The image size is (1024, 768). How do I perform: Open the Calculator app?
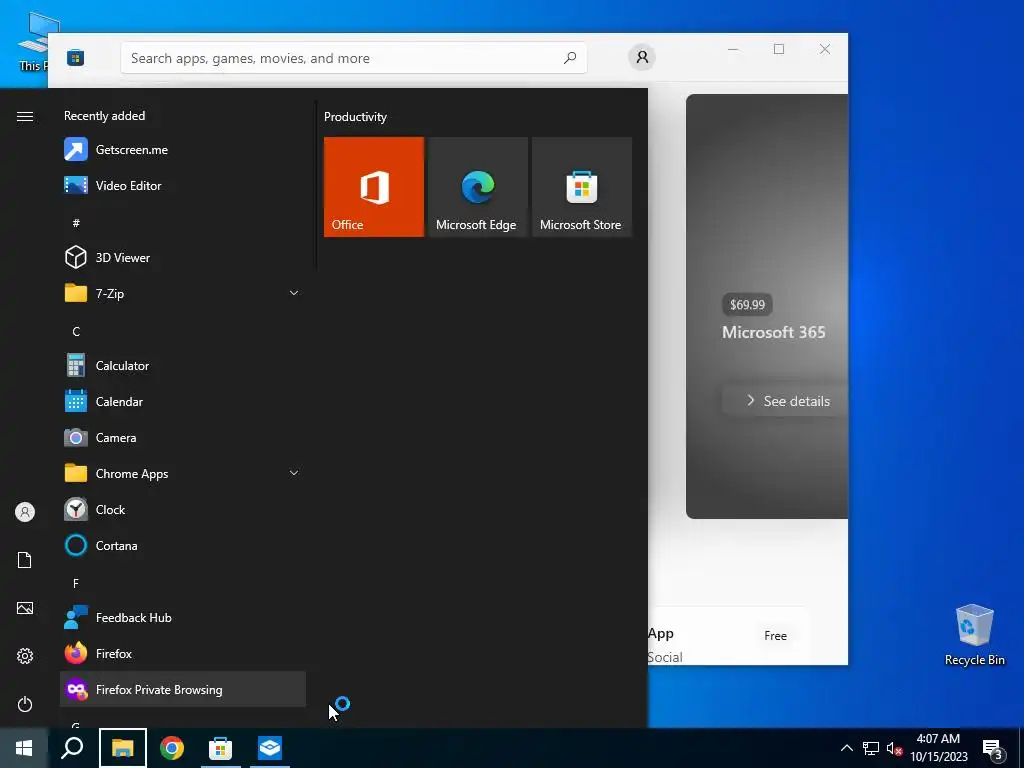[183, 366]
